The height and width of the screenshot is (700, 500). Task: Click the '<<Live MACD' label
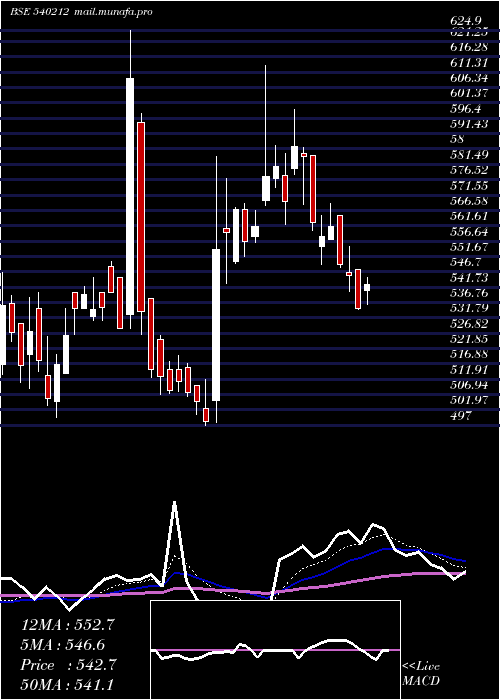[421, 674]
